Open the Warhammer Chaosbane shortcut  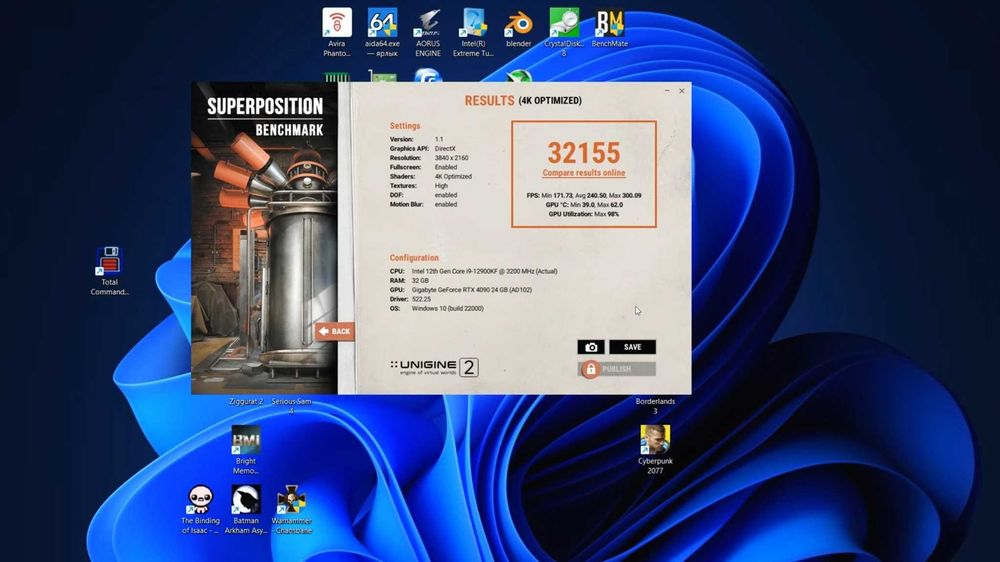(x=291, y=509)
